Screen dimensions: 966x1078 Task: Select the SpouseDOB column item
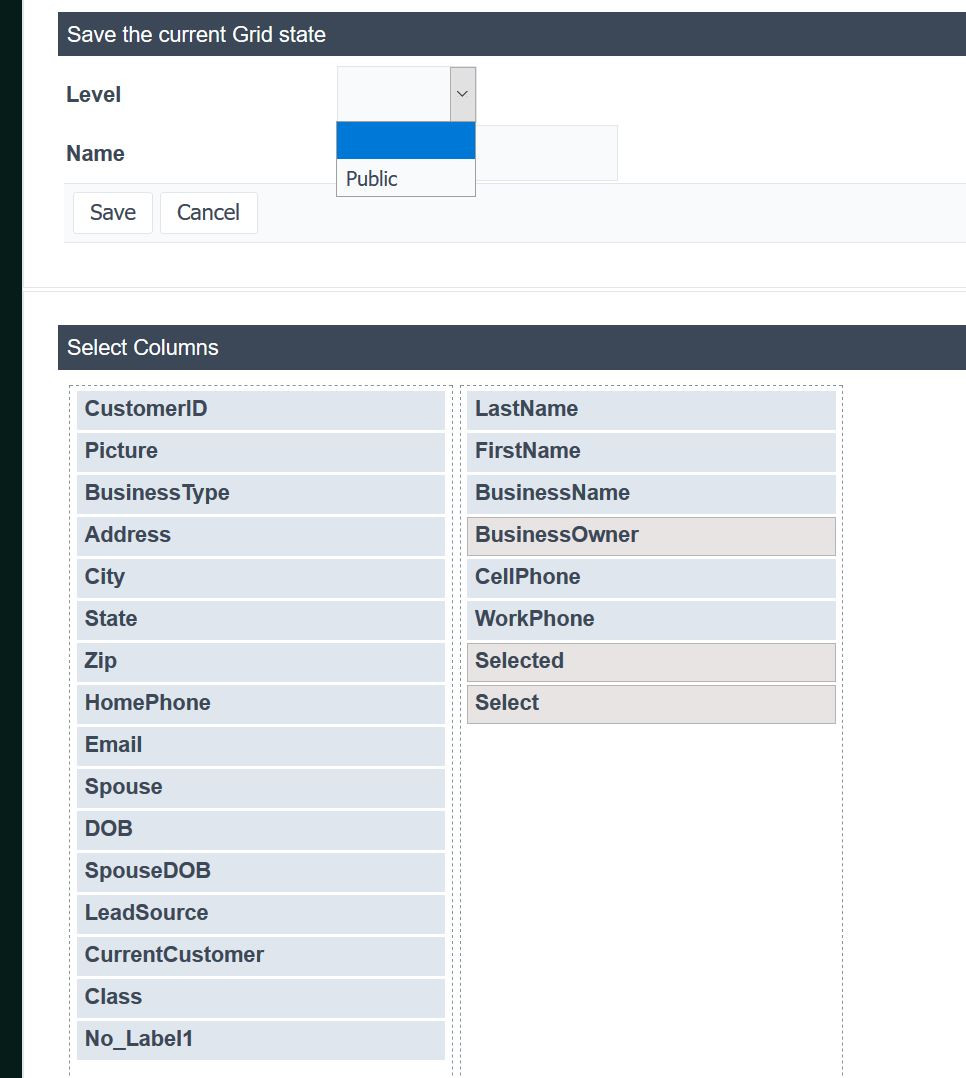point(261,871)
